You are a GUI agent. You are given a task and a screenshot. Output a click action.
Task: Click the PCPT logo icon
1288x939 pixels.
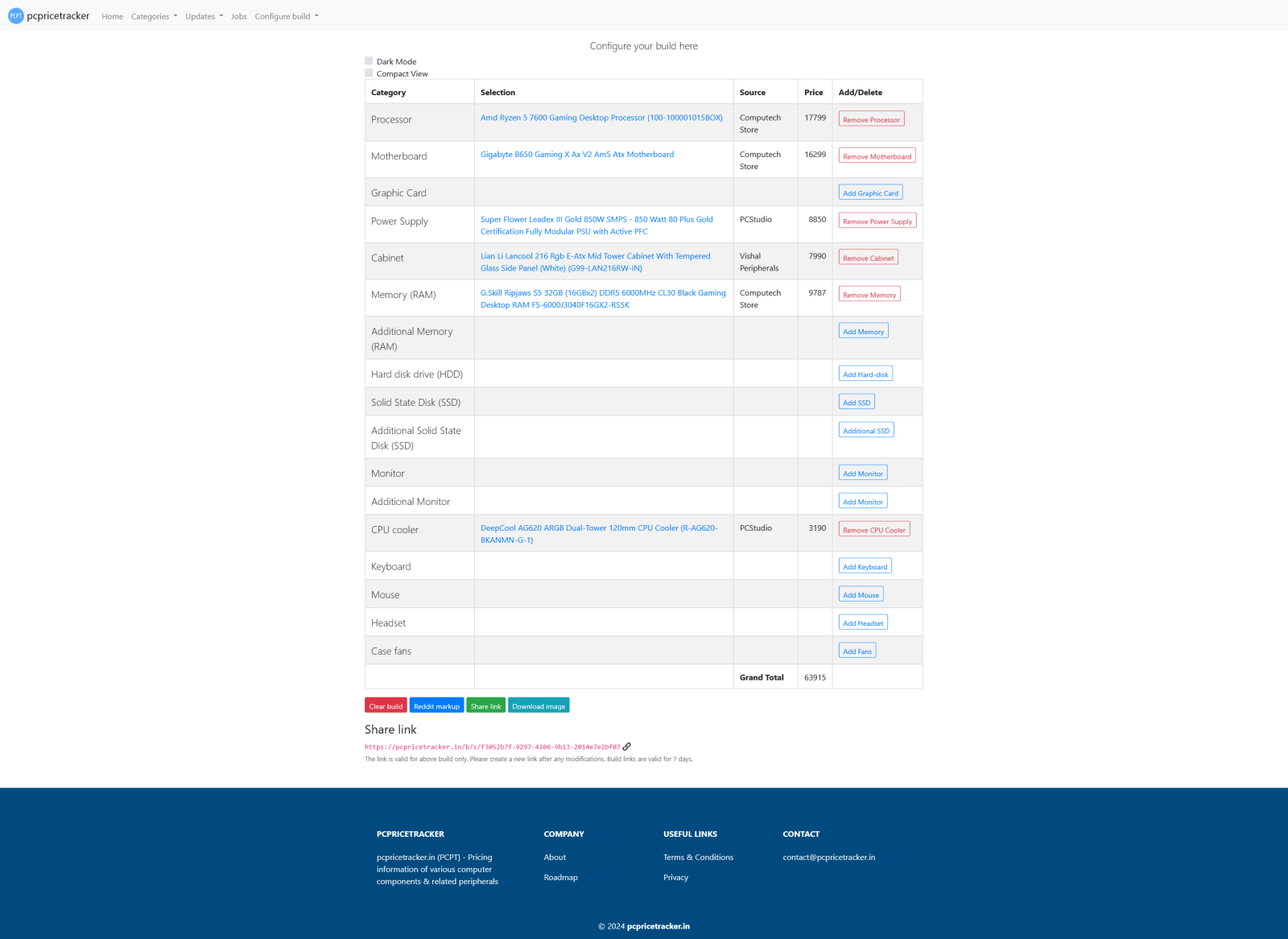pyautogui.click(x=16, y=16)
